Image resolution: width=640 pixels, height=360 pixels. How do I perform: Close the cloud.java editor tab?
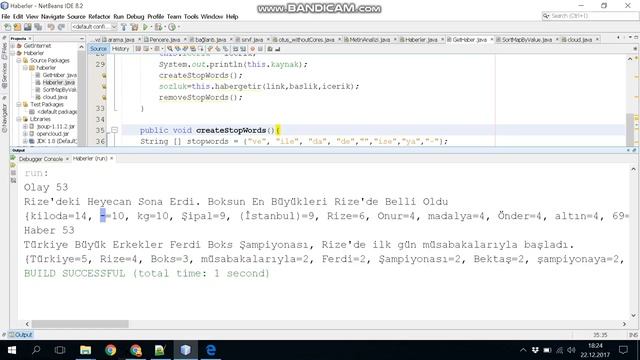tap(597, 40)
